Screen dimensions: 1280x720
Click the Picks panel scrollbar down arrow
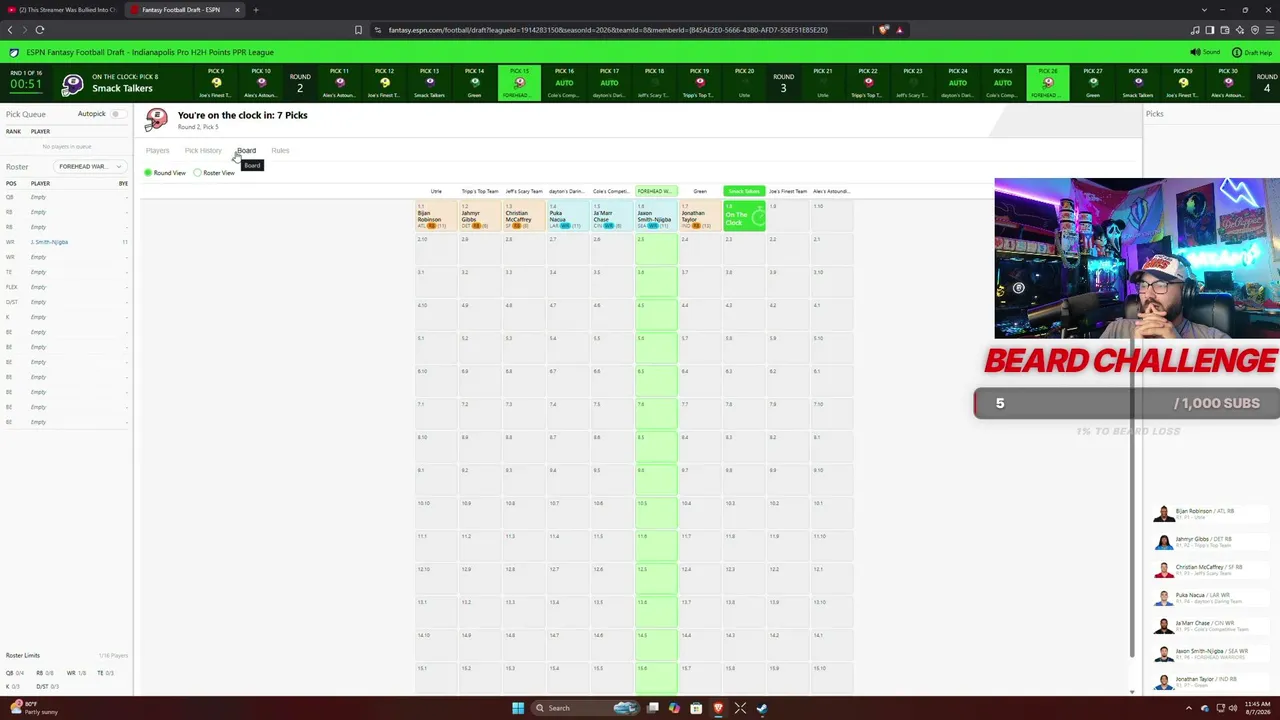(1132, 692)
